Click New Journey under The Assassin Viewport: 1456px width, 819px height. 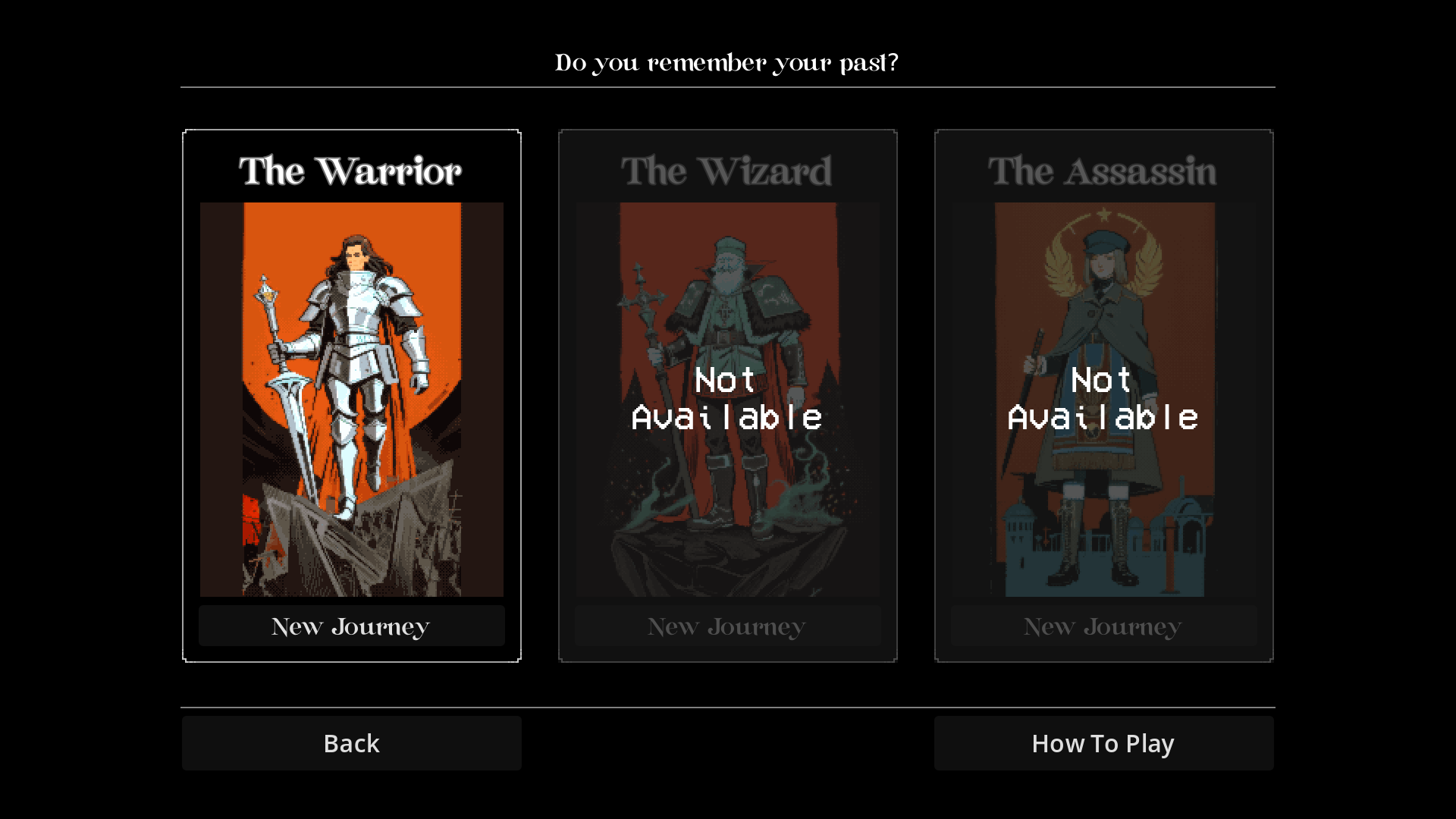pos(1103,626)
